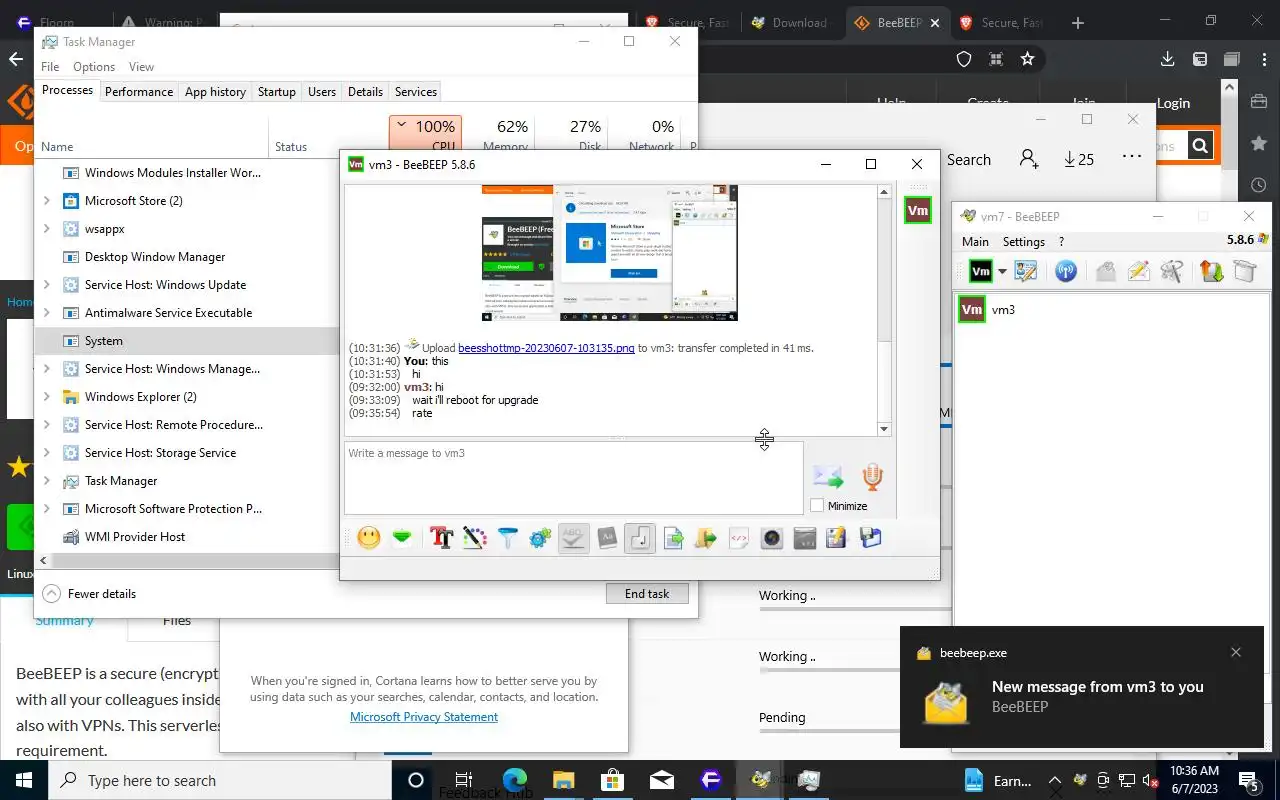Toggle spell checking ABC icon in chat

coord(573,538)
